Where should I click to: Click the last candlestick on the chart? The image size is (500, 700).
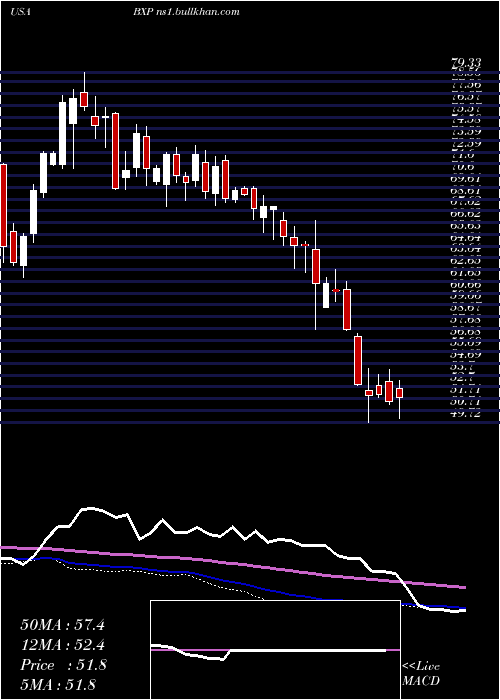(400, 393)
